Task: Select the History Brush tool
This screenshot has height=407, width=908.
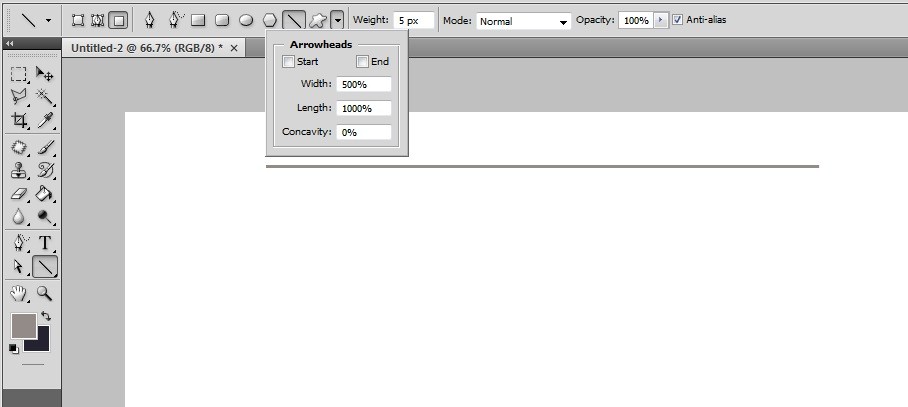Action: [45, 170]
